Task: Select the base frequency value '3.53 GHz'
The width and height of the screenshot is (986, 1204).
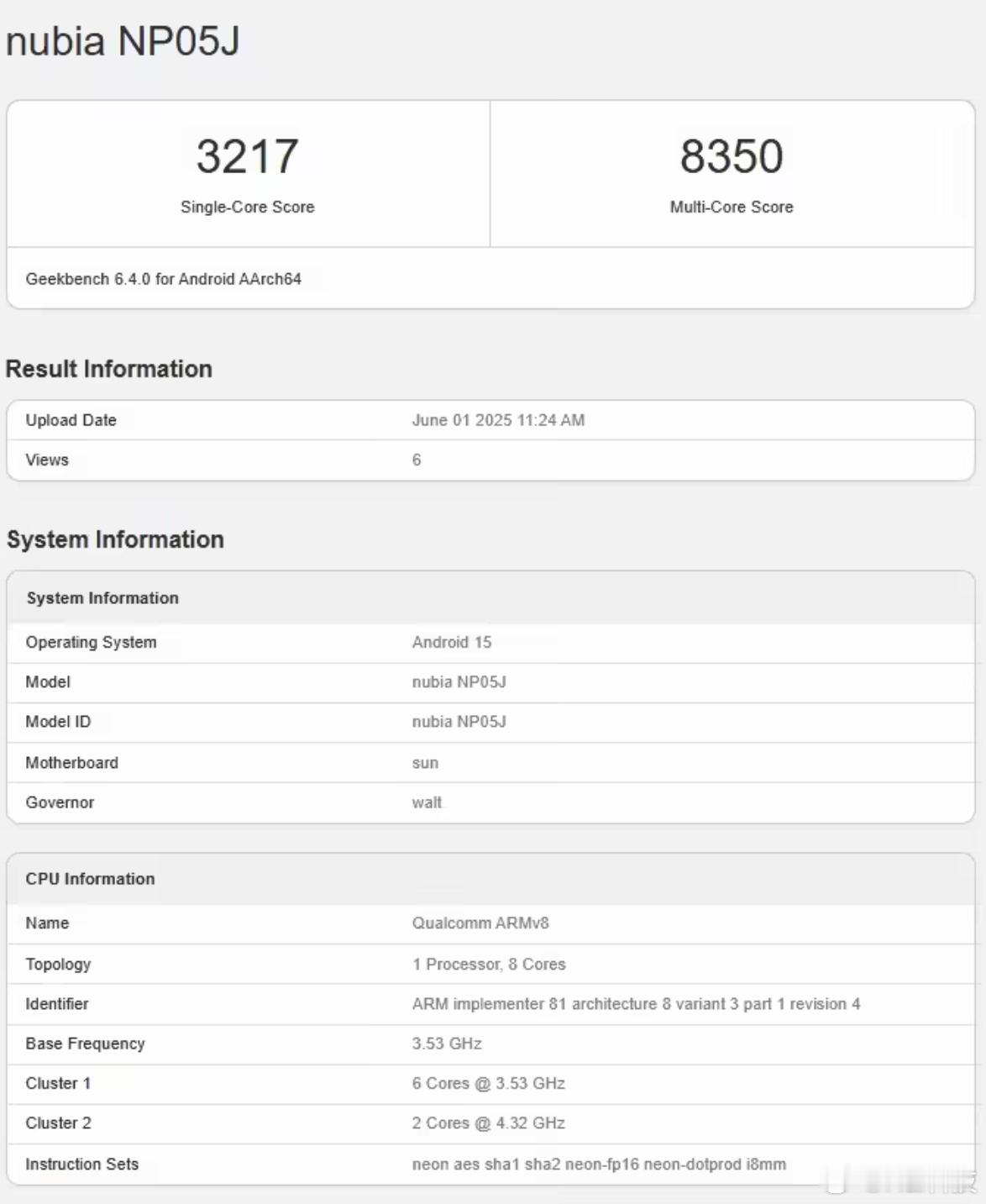Action: [x=447, y=1044]
